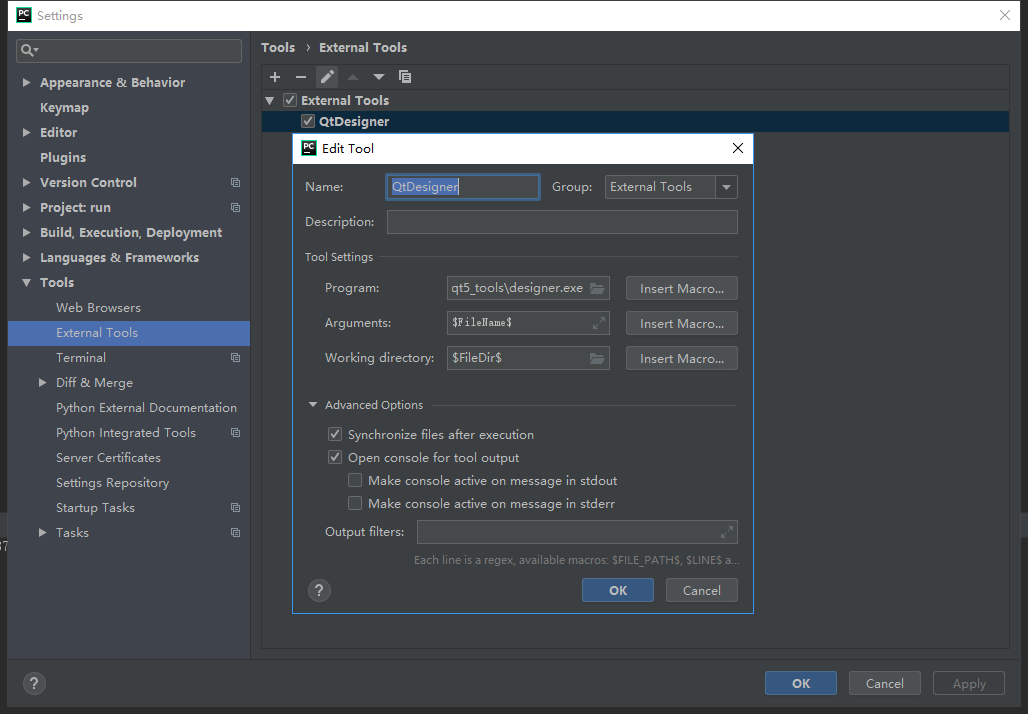Image resolution: width=1028 pixels, height=714 pixels.
Task: Click the Name field containing QtDesigner
Action: (x=463, y=187)
